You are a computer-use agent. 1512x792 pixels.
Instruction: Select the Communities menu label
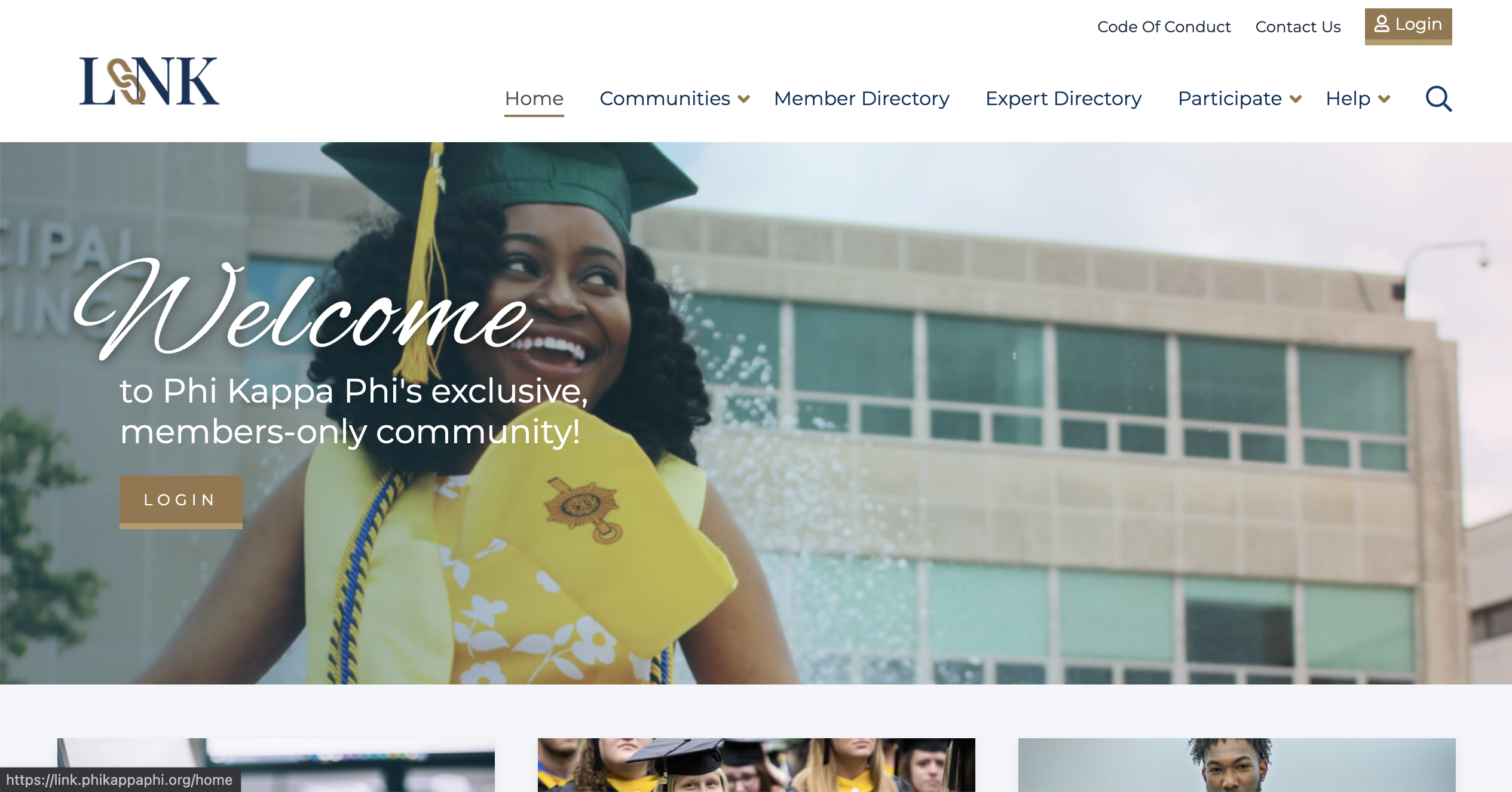(665, 98)
